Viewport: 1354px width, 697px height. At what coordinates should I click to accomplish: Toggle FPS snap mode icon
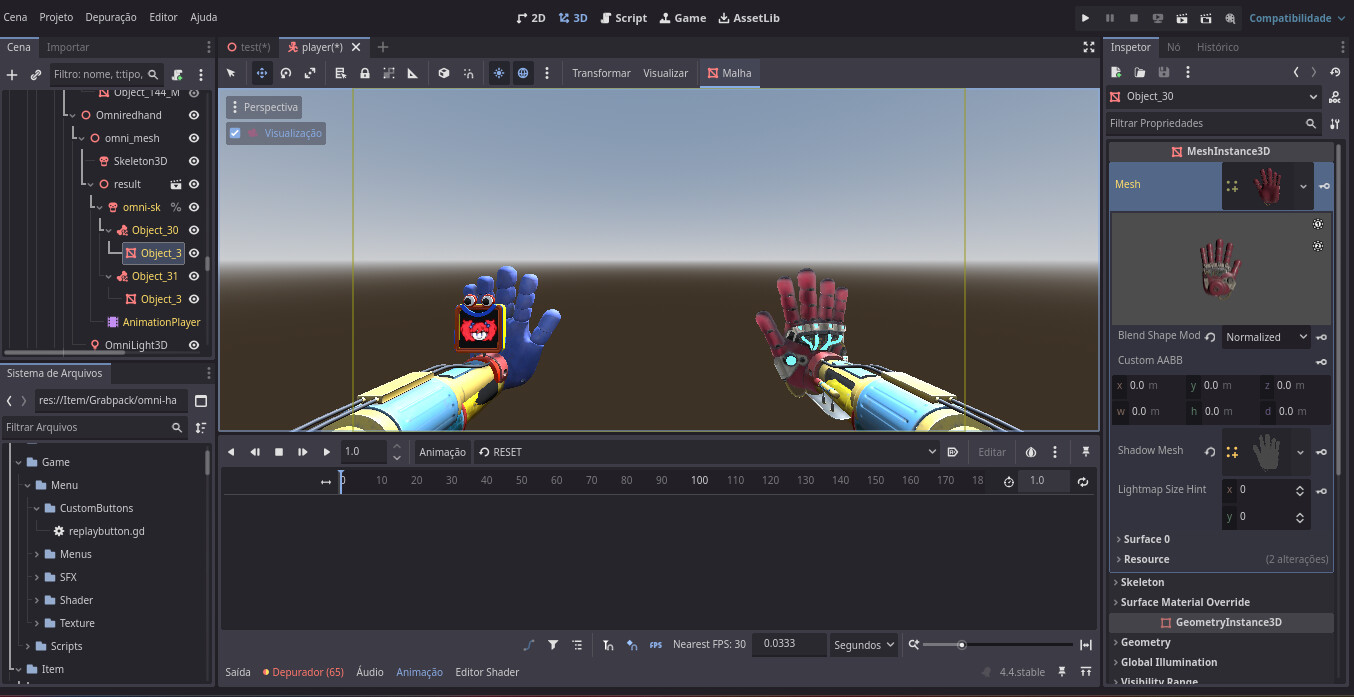tap(656, 645)
